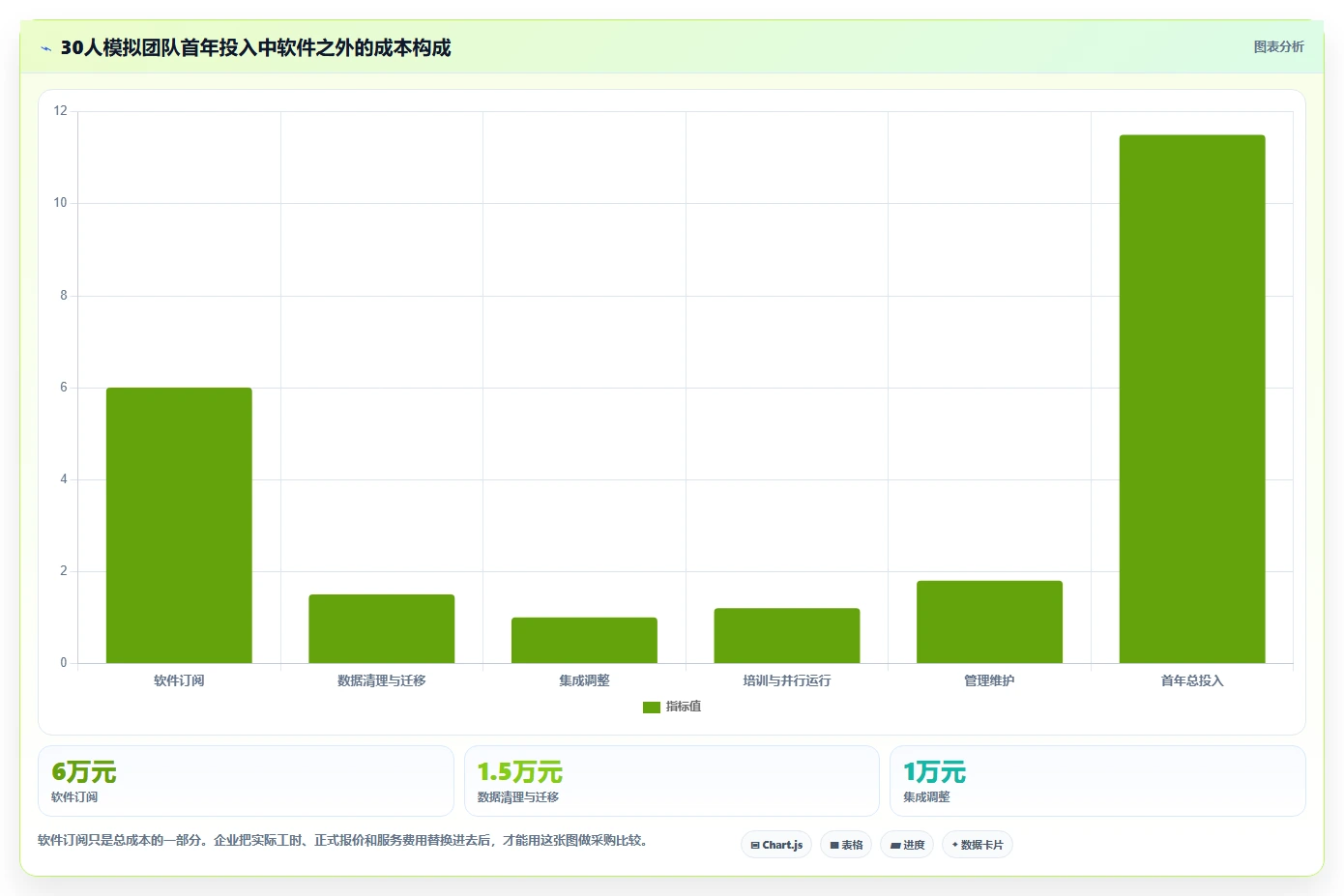Open the 6万元 软件订阅 data card
Screen dimensions: 1344x896
[x=246, y=781]
